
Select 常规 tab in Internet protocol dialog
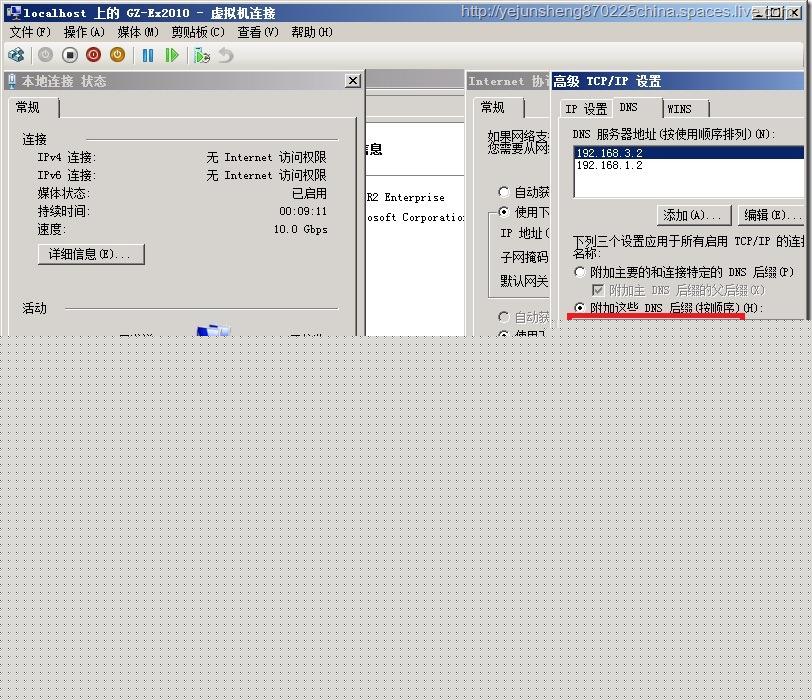(x=498, y=108)
